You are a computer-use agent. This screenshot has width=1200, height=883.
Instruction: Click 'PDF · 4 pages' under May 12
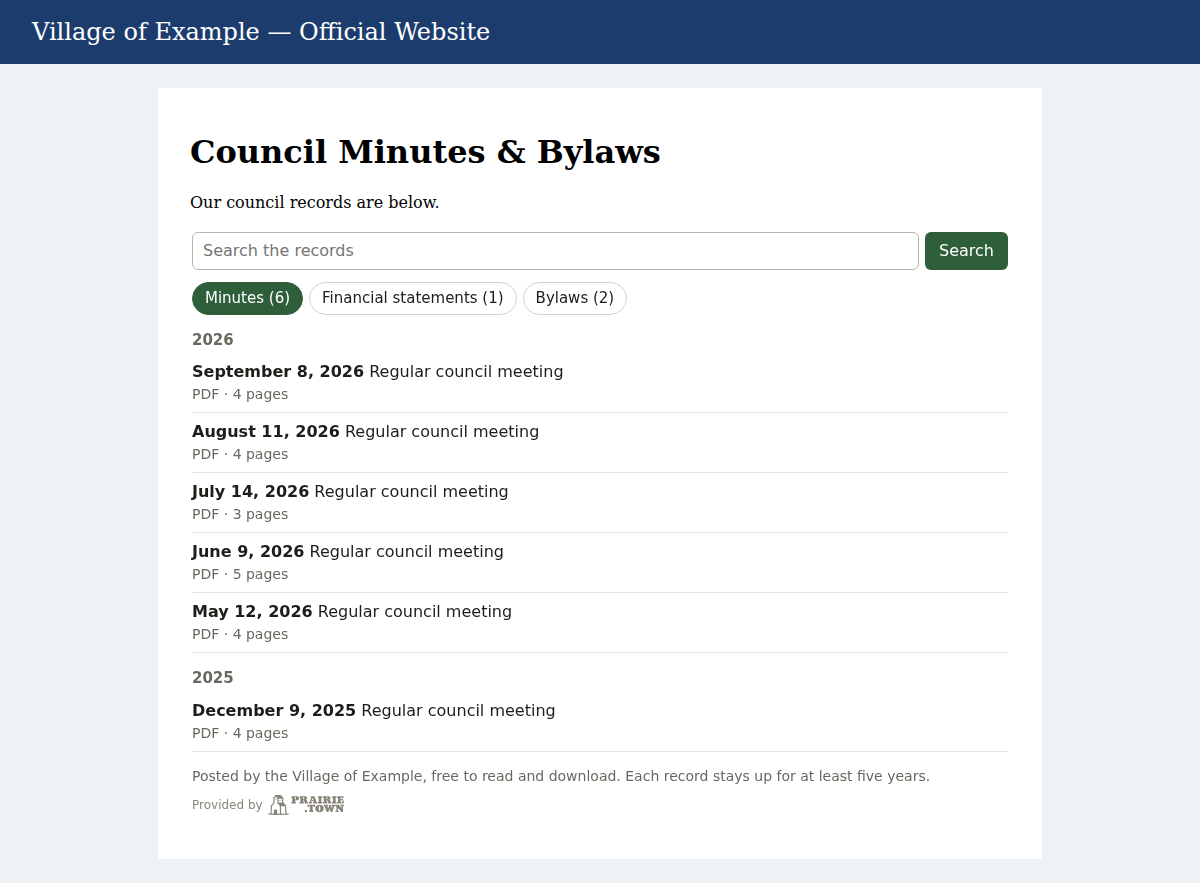(240, 635)
